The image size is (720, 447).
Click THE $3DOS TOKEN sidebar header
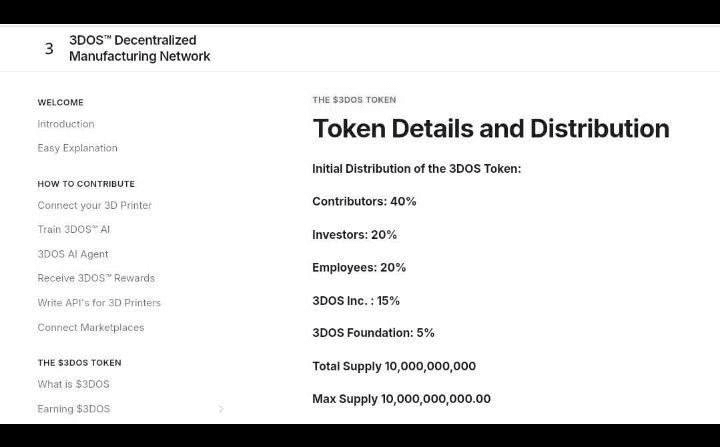[x=79, y=362]
